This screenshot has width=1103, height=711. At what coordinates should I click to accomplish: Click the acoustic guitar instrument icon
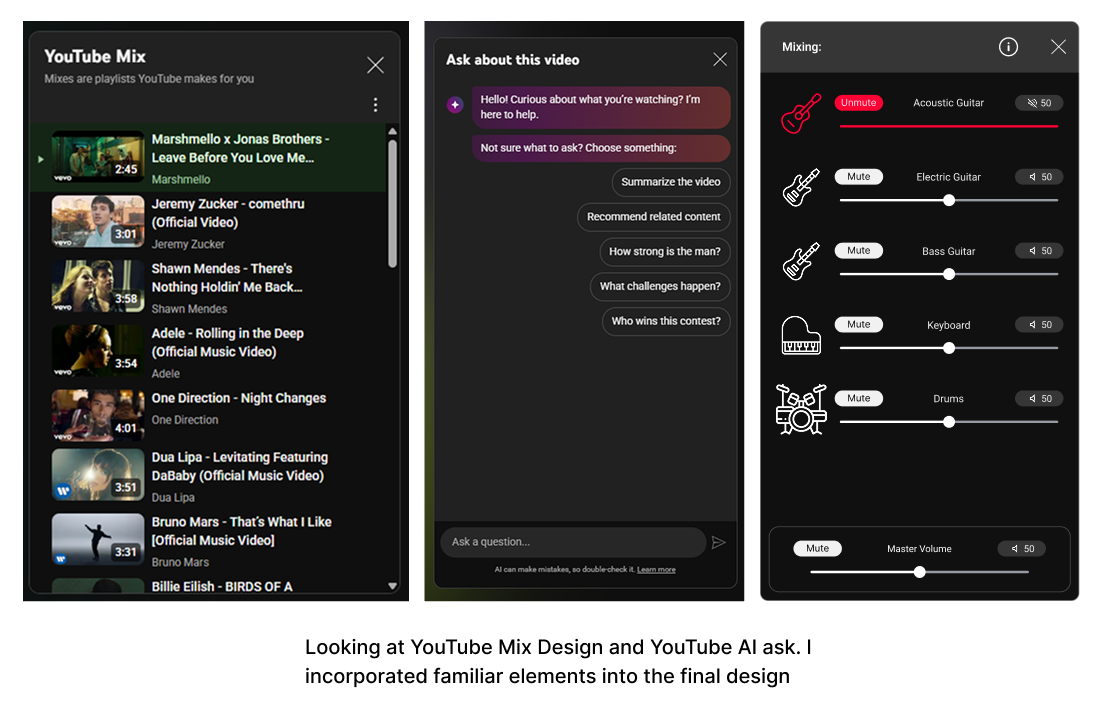801,113
